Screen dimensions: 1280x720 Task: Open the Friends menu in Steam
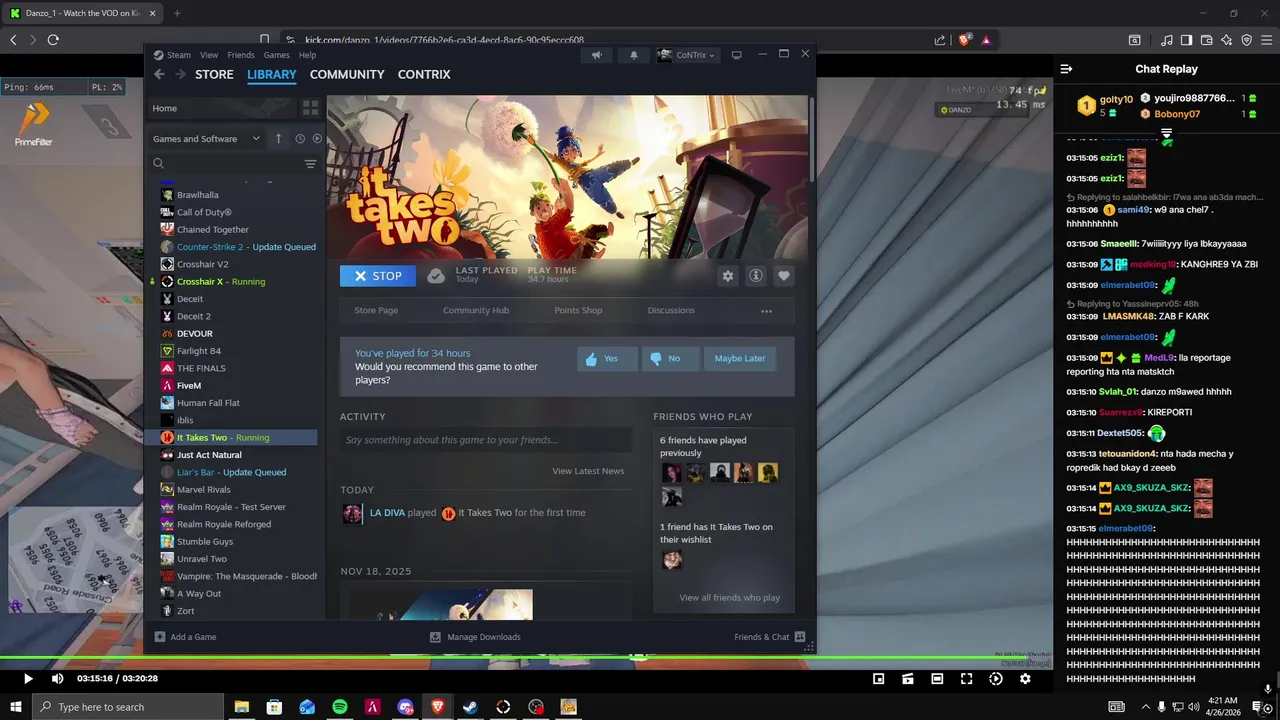tap(241, 55)
